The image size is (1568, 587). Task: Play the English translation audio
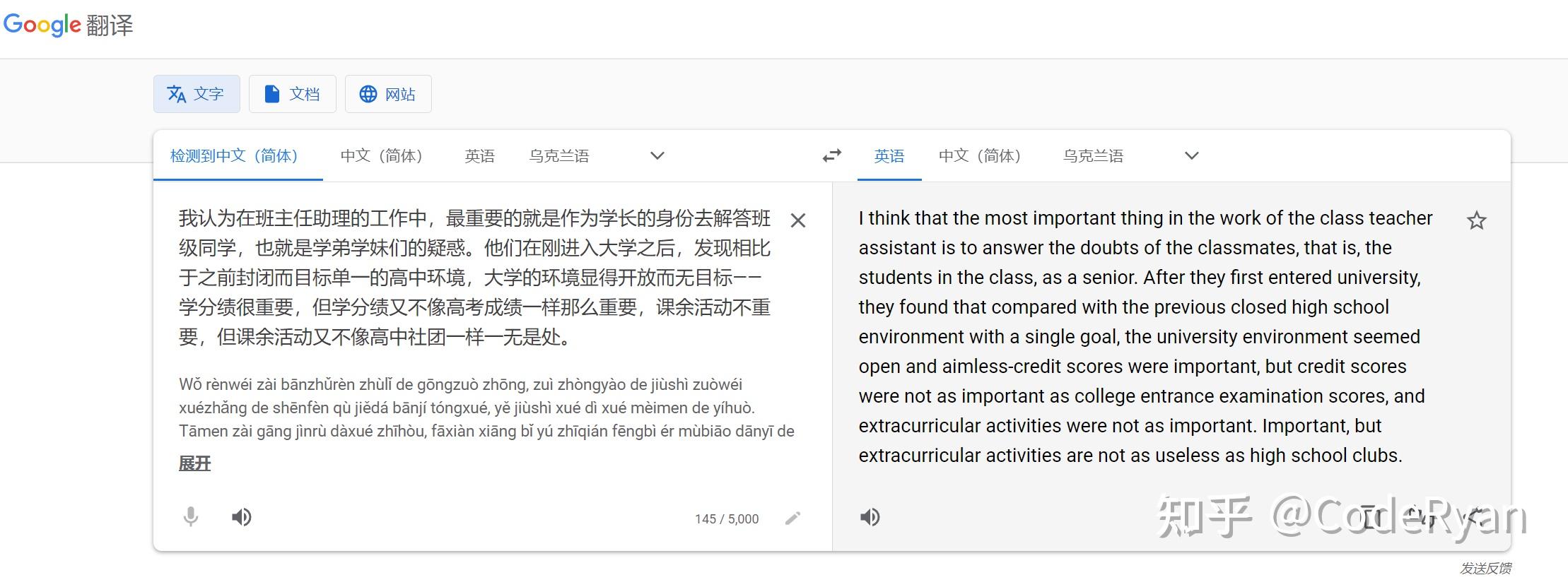click(870, 518)
